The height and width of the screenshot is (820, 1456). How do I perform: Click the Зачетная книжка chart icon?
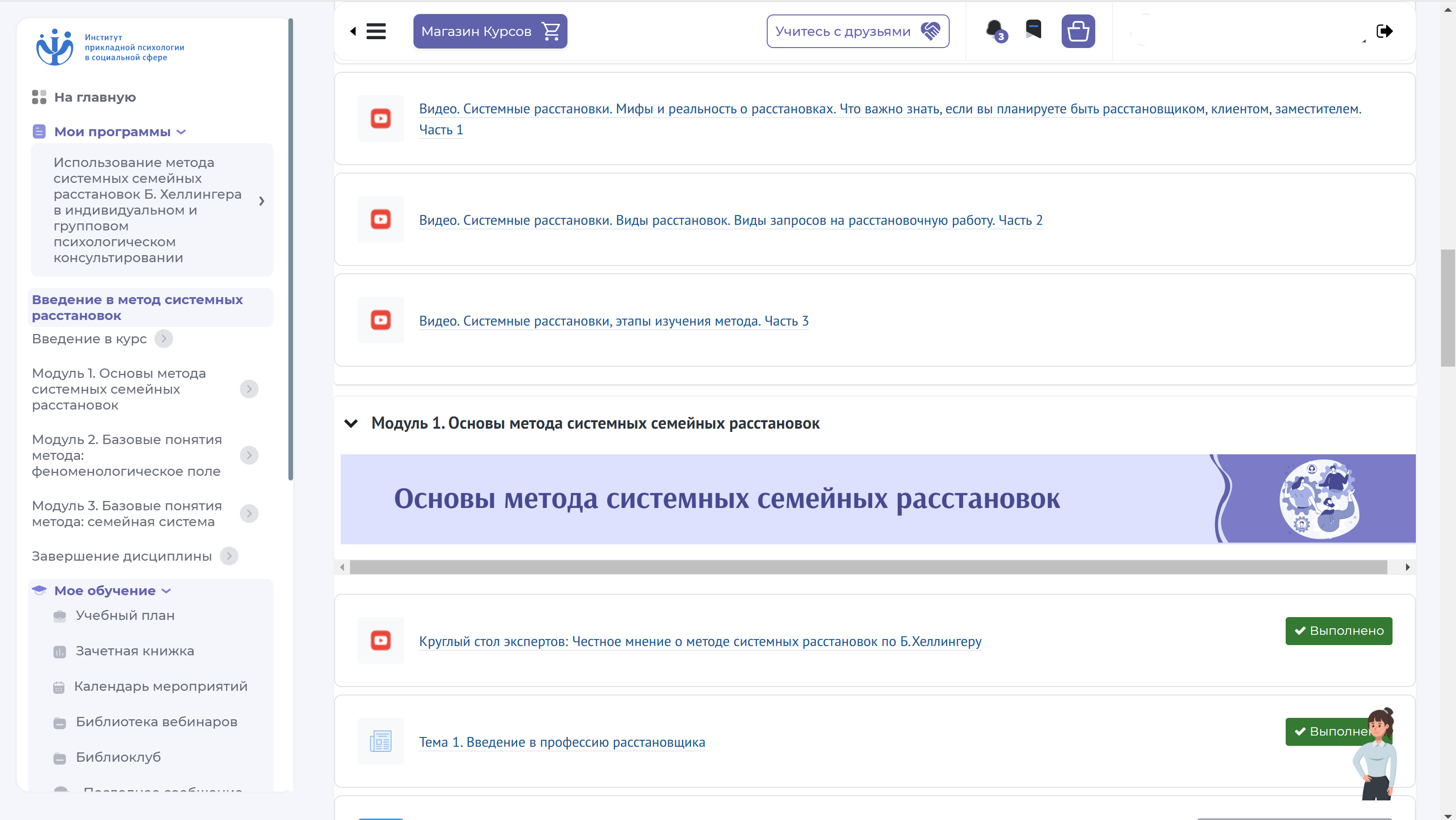(x=59, y=652)
